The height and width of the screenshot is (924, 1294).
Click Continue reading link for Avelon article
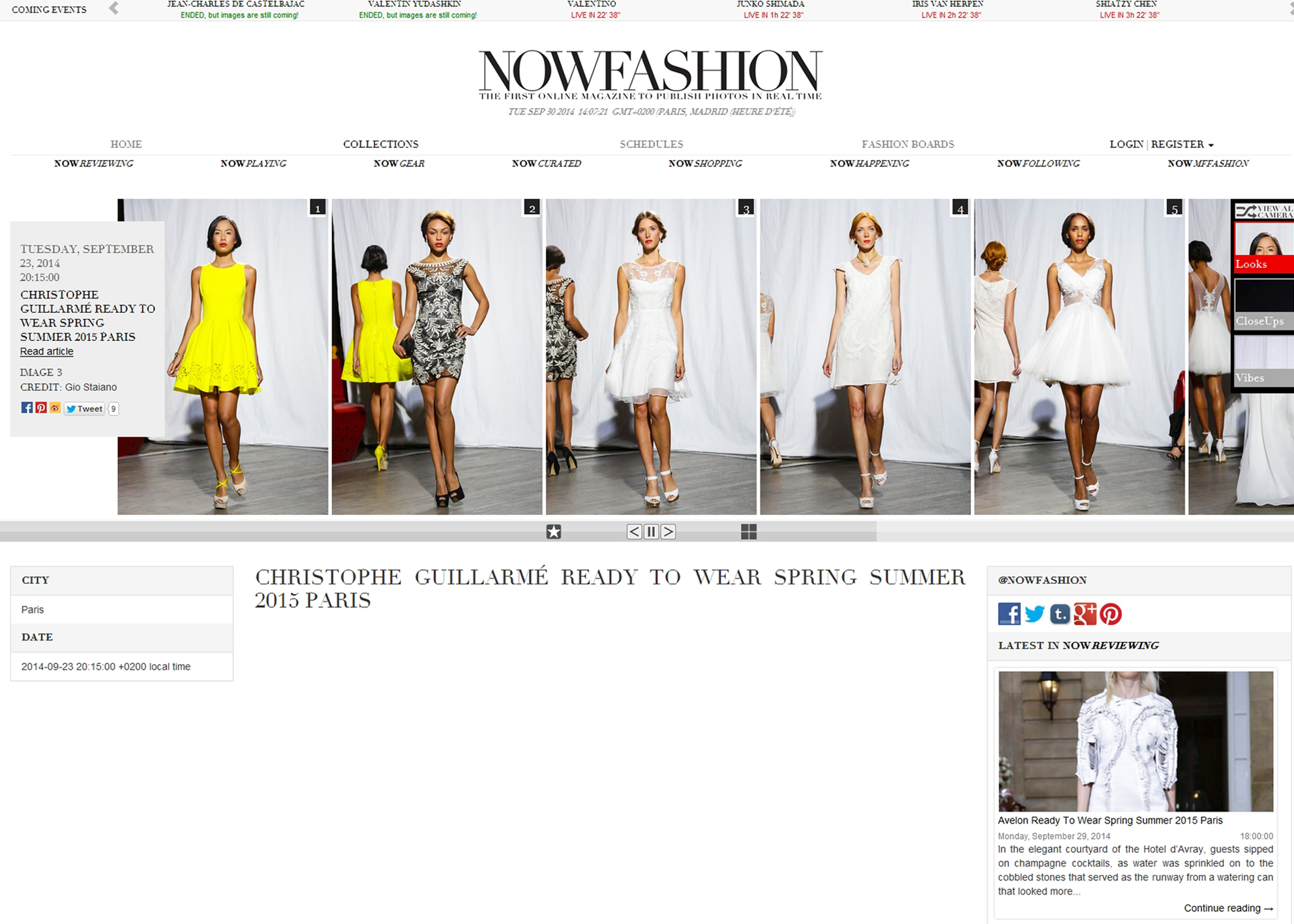coord(1228,908)
